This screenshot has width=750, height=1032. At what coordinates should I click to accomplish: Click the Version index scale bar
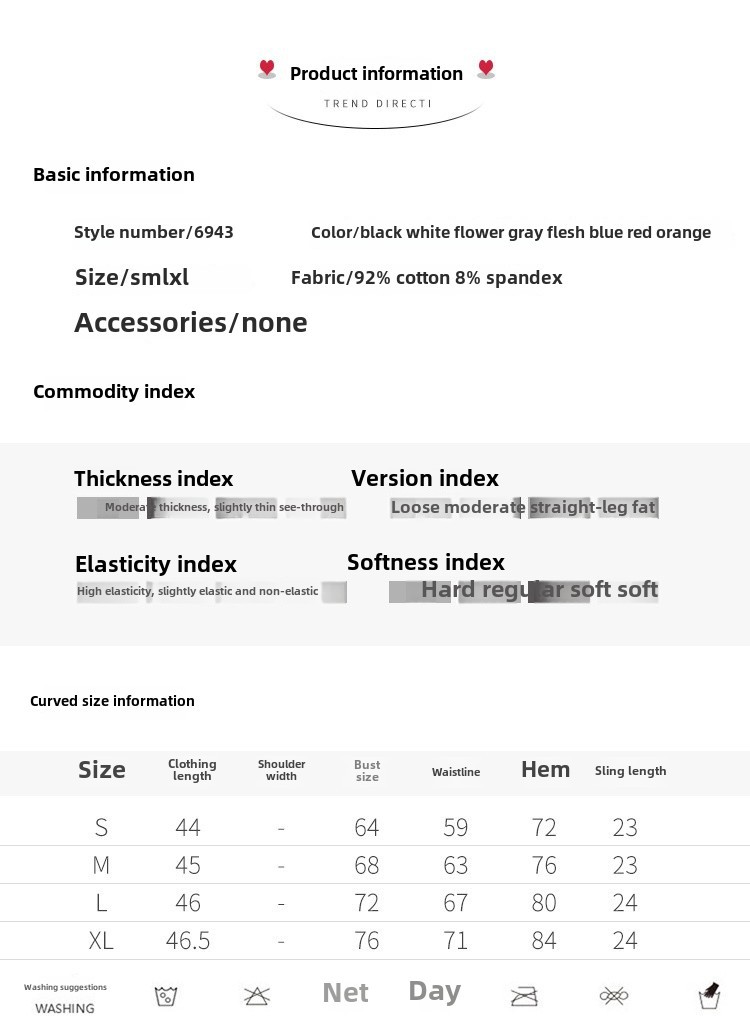pyautogui.click(x=524, y=507)
